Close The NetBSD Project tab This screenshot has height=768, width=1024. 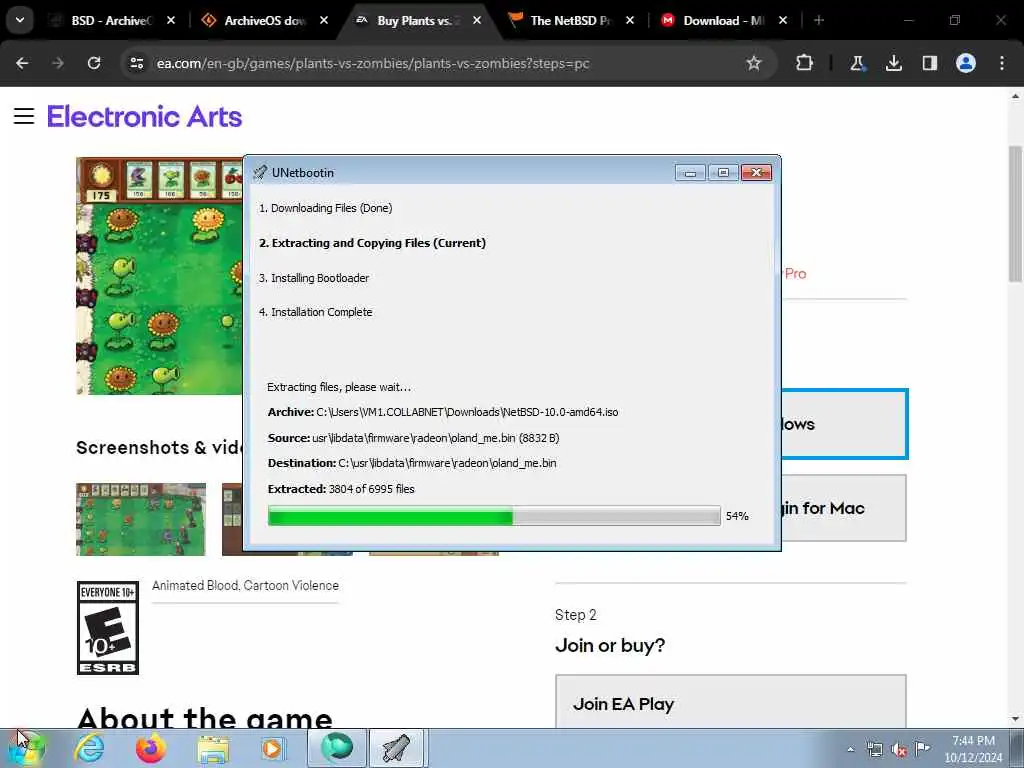(x=630, y=21)
